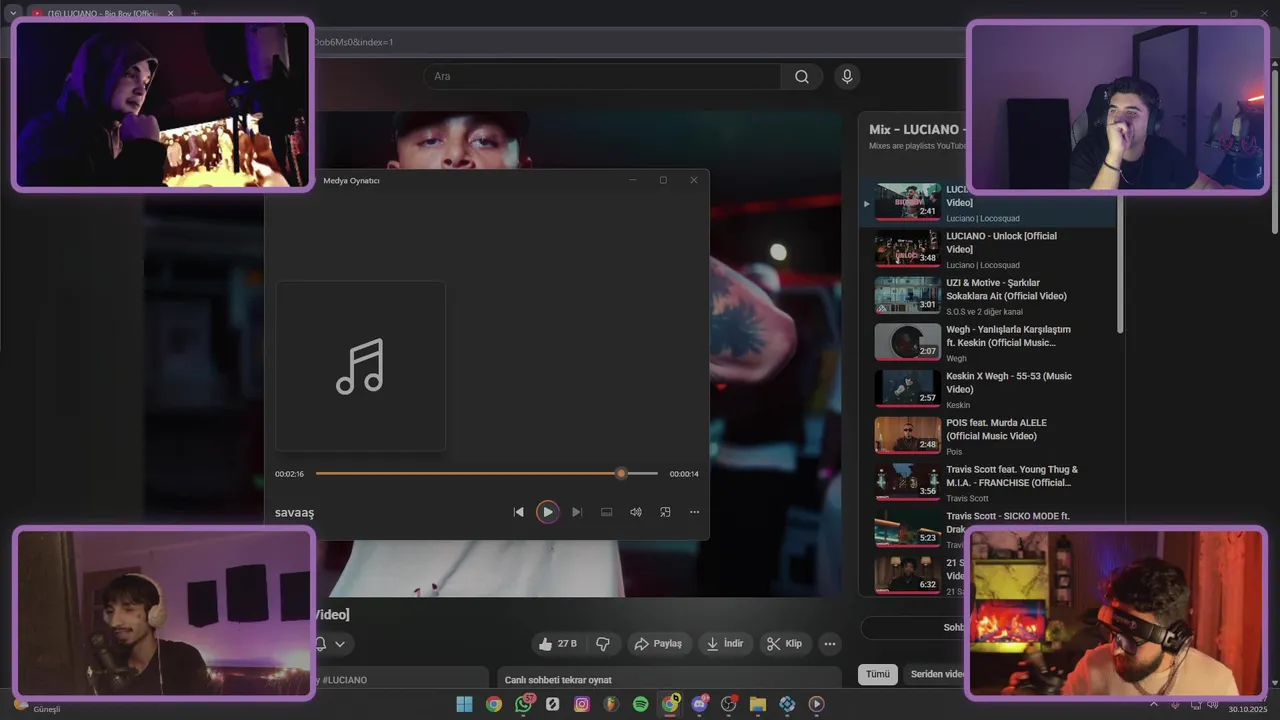Click the browser tab list chevron
1280x720 pixels.
tap(13, 13)
